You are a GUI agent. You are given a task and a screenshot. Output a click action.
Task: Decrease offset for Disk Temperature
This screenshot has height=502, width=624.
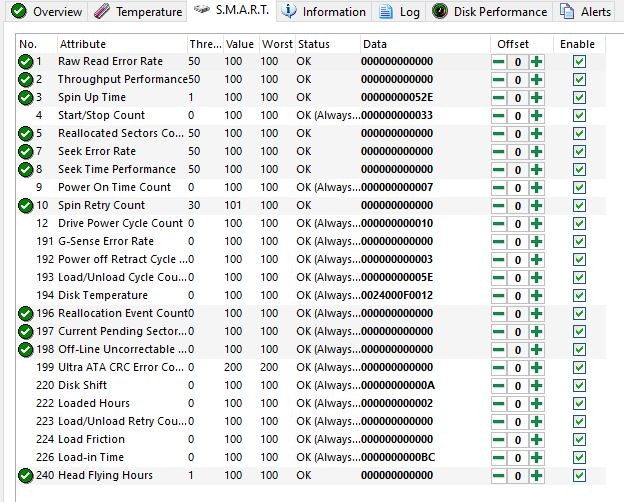499,296
